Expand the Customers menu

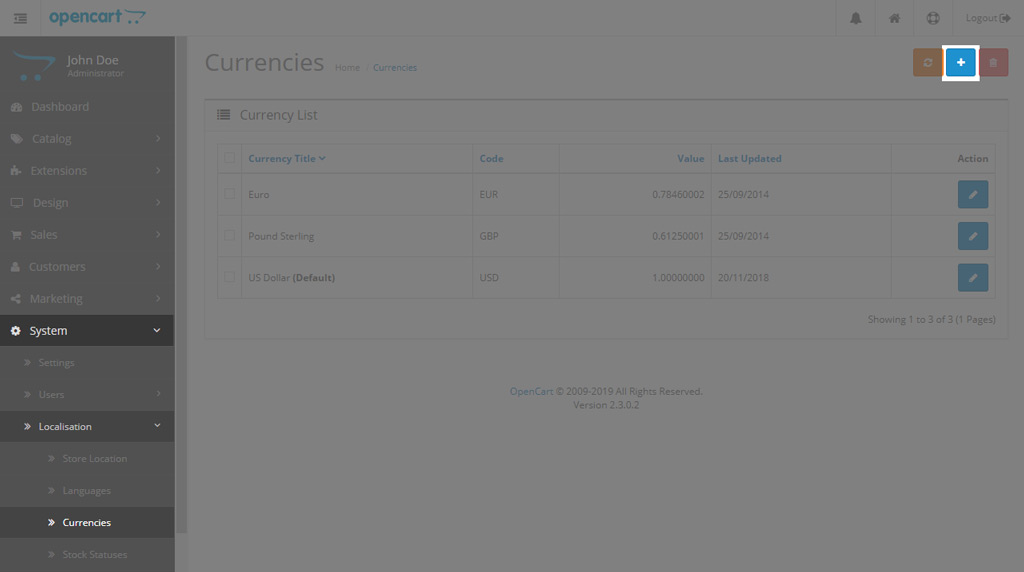[87, 266]
